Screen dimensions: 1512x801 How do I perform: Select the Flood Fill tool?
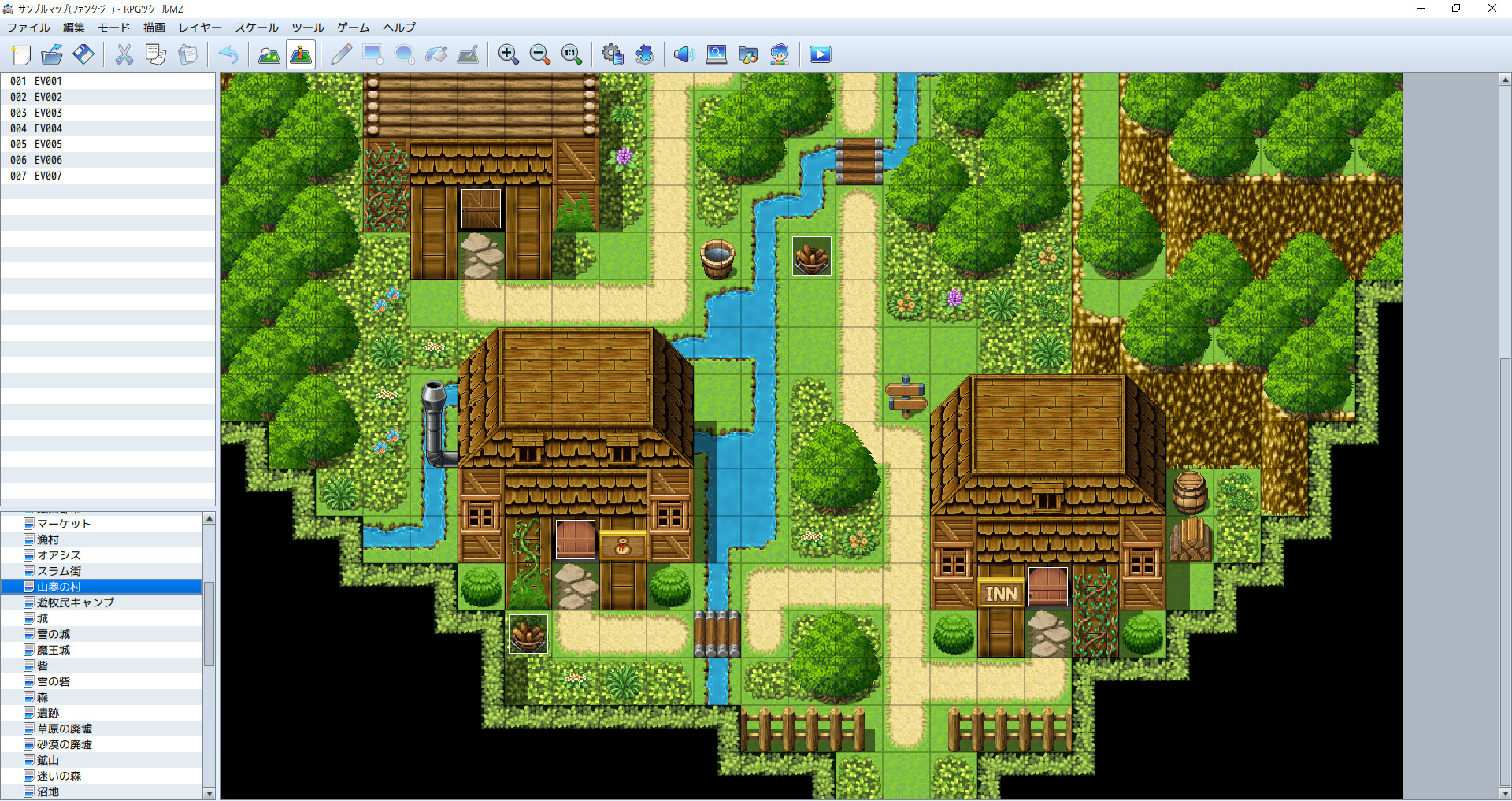[x=436, y=54]
